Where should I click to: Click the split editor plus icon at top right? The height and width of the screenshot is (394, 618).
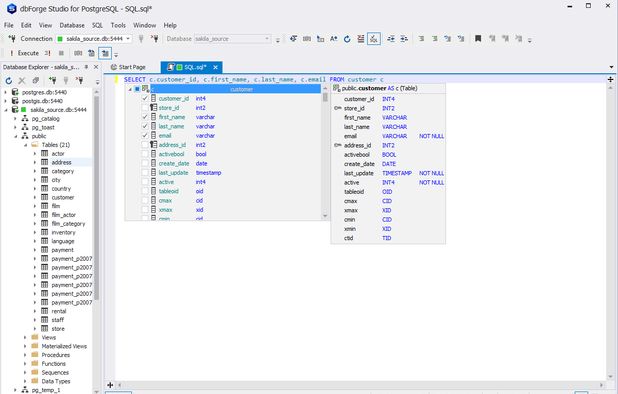point(611,79)
